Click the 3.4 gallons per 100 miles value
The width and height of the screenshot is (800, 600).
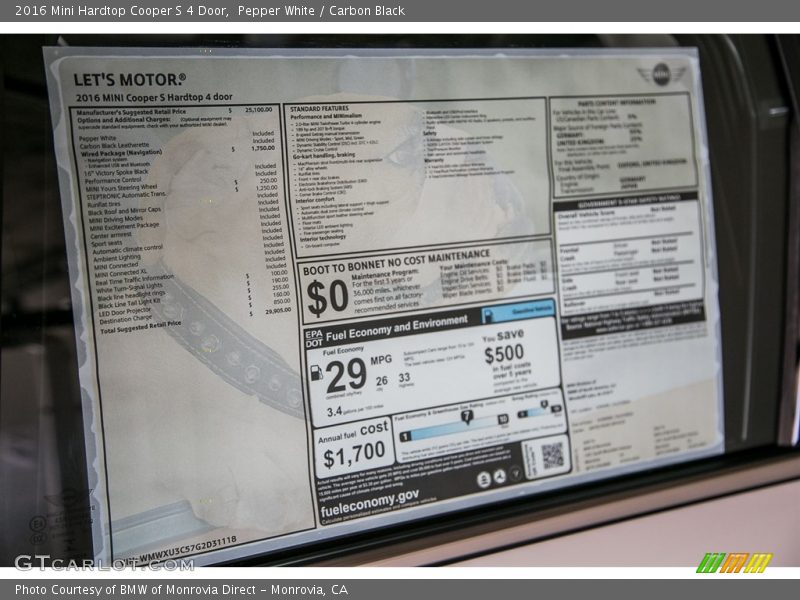tap(334, 412)
